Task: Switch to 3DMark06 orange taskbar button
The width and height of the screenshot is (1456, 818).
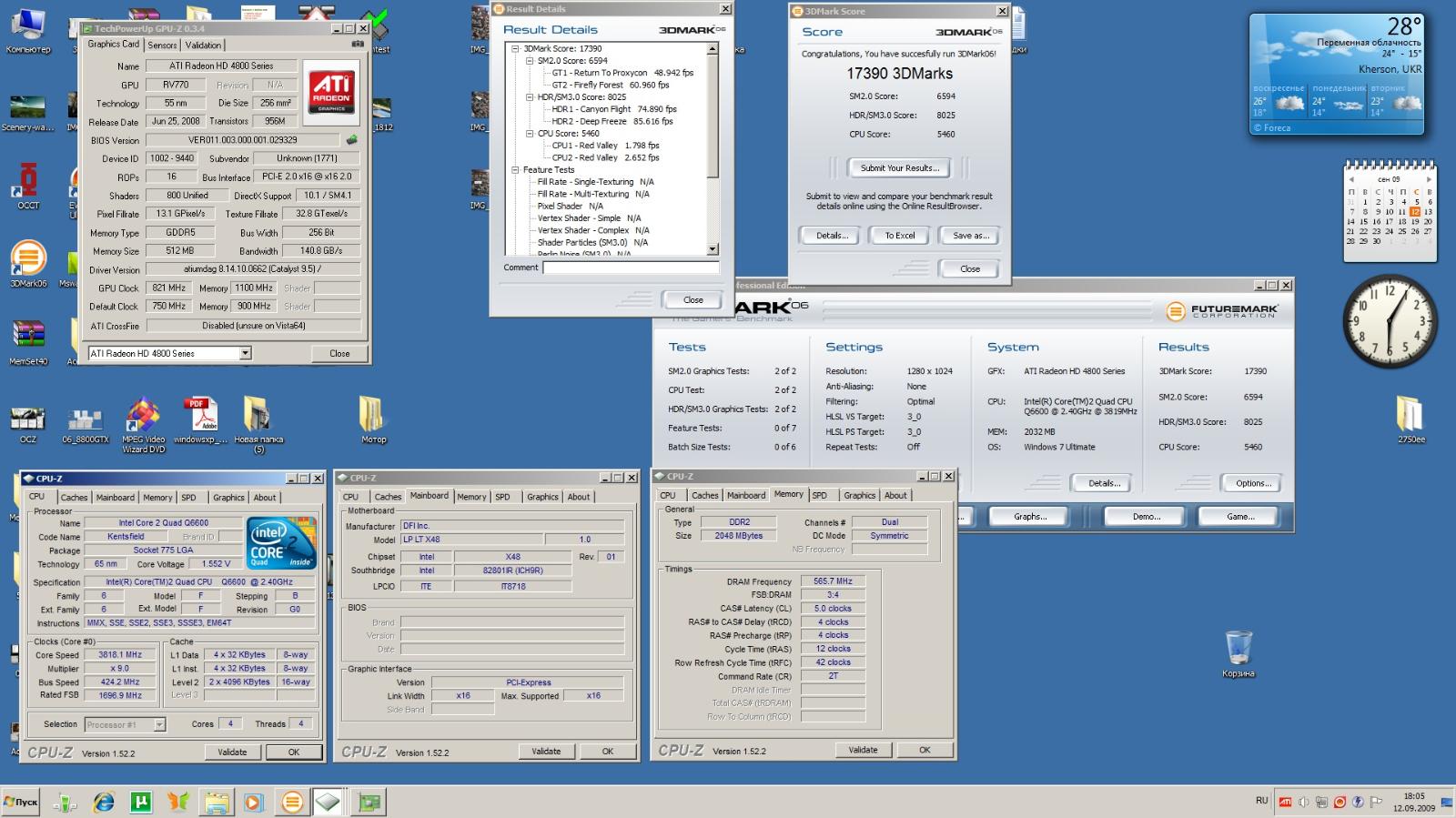Action: 292,802
